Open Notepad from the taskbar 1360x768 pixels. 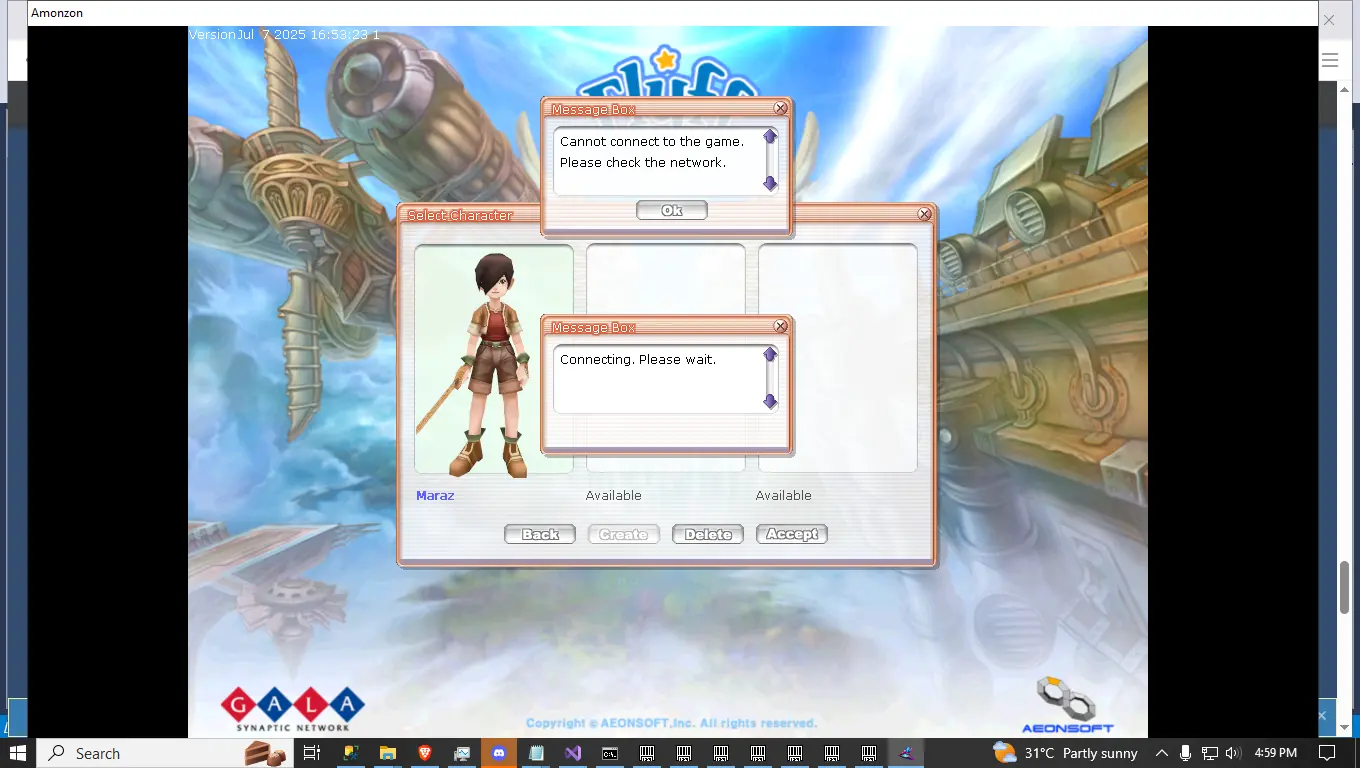point(536,753)
